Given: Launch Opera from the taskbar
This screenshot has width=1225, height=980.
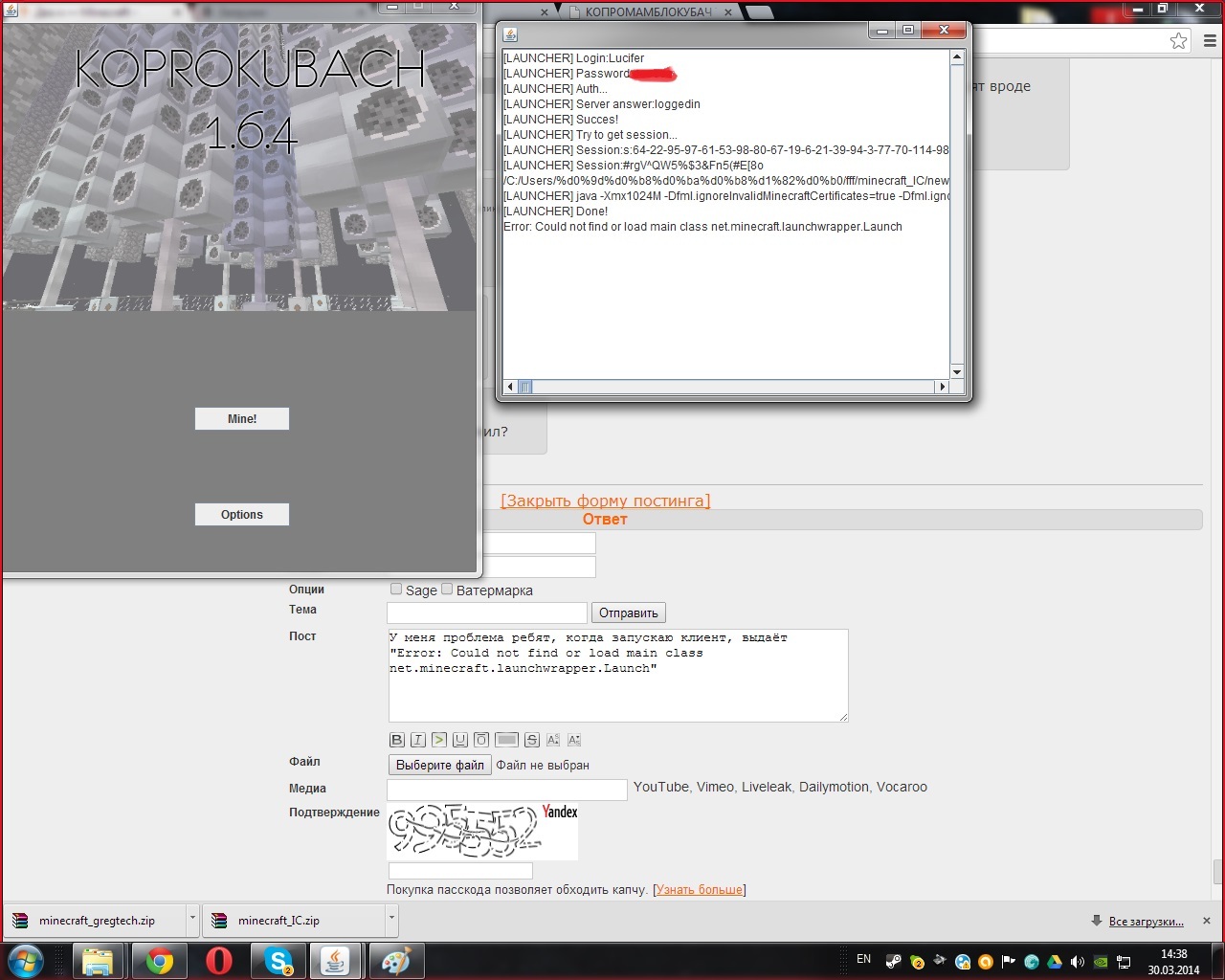Looking at the screenshot, I should point(219,961).
